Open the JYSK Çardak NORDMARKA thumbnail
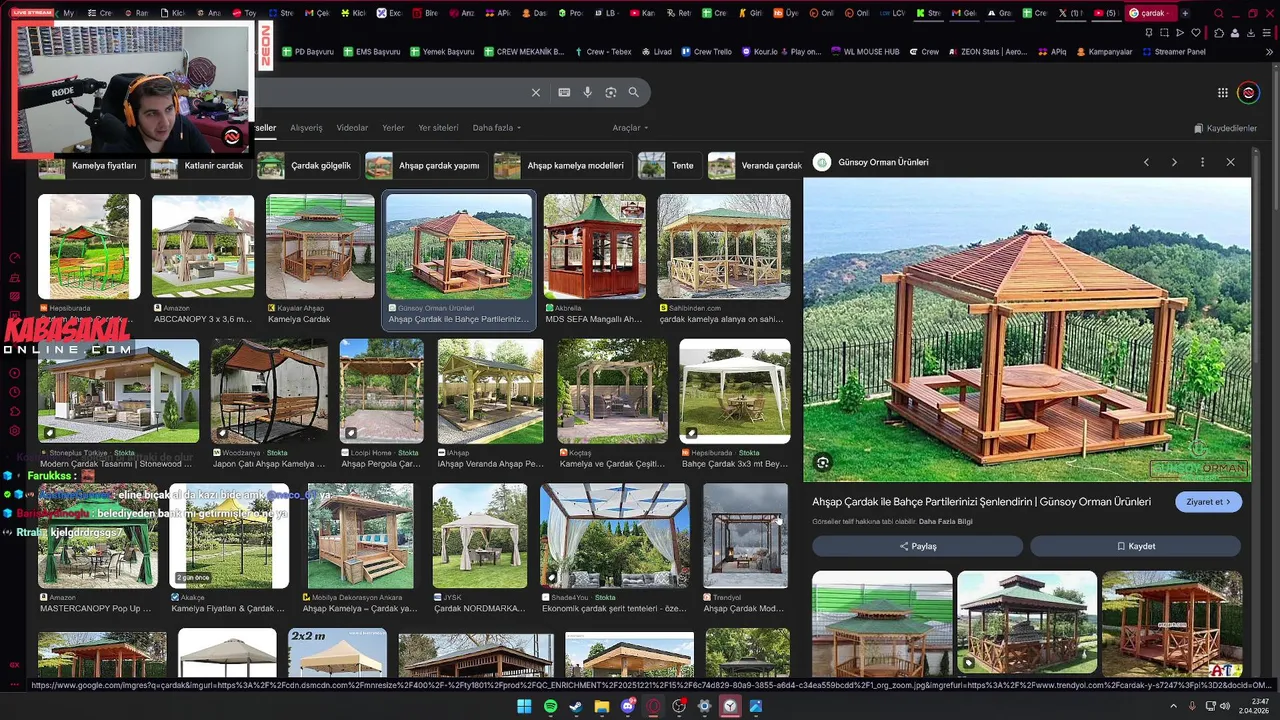This screenshot has width=1280, height=720. 480,536
